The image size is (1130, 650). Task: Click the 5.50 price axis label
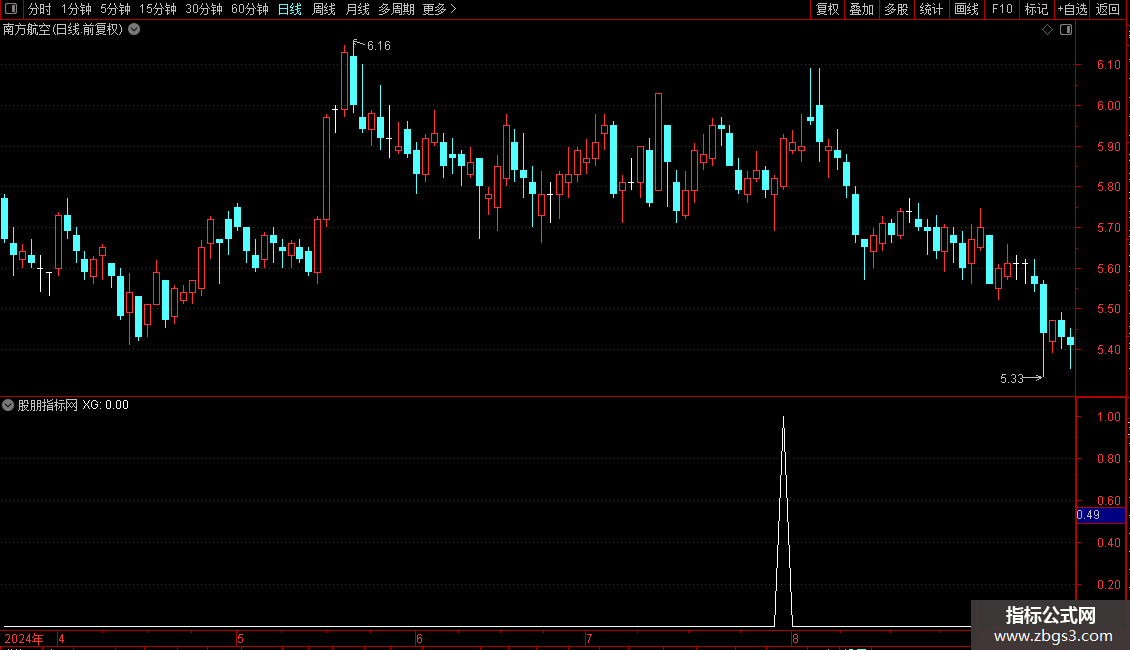click(x=1108, y=309)
